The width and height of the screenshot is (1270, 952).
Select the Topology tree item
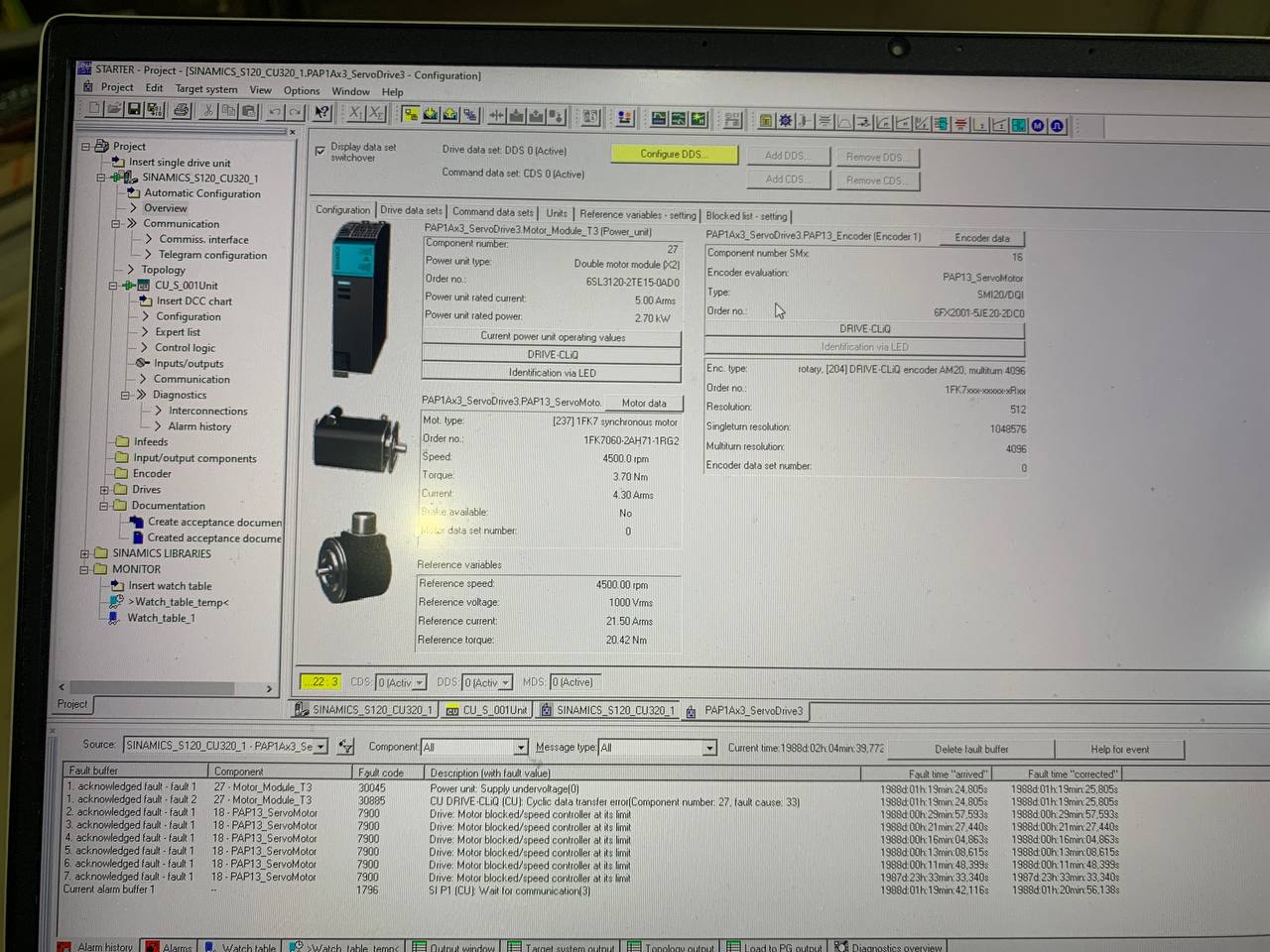pyautogui.click(x=163, y=269)
